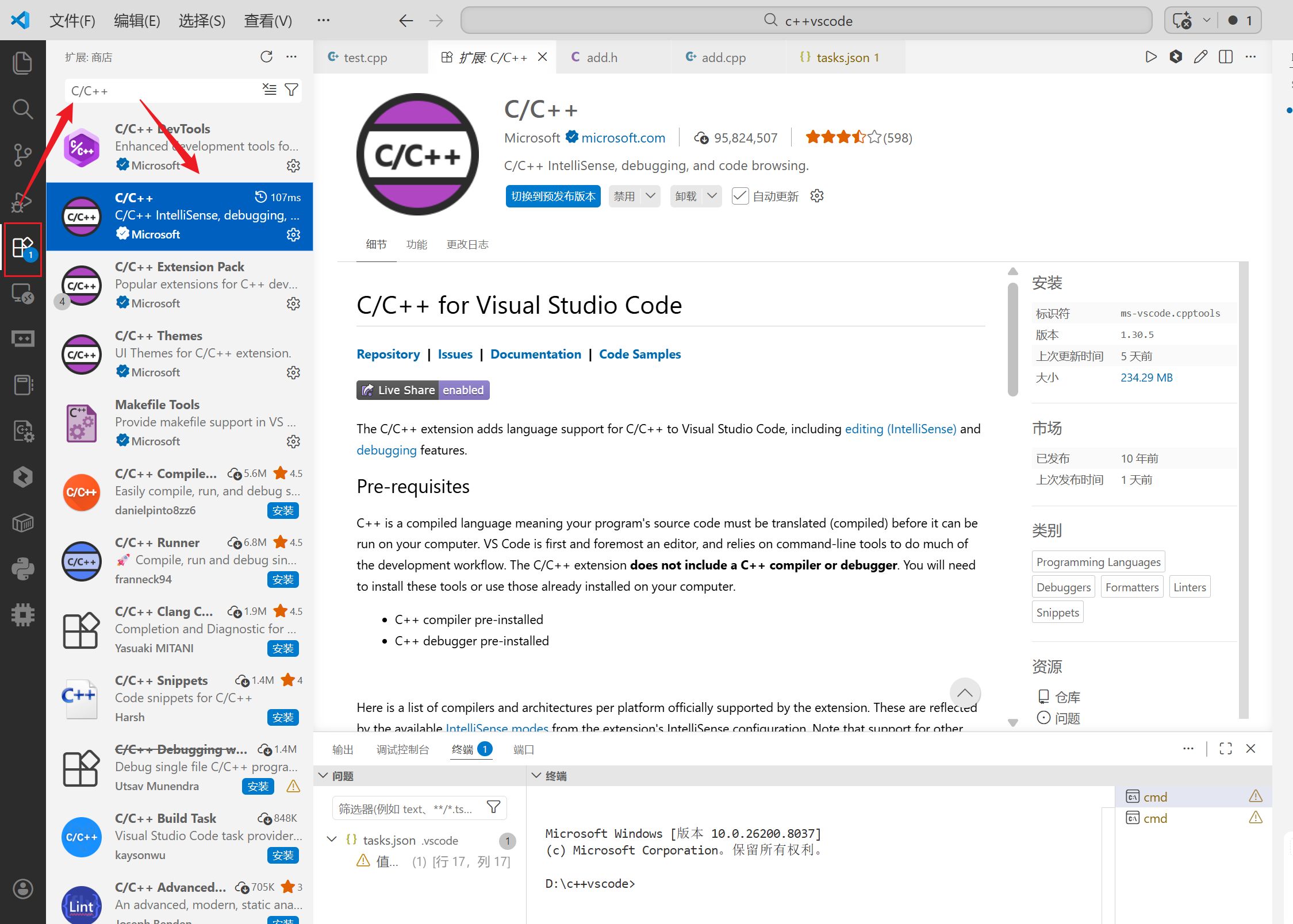Open the Search view in activity bar

[x=22, y=109]
